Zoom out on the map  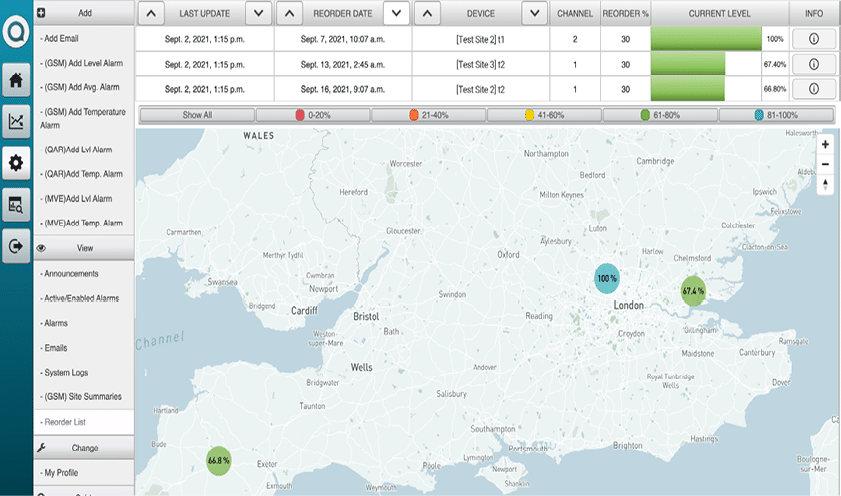point(825,164)
